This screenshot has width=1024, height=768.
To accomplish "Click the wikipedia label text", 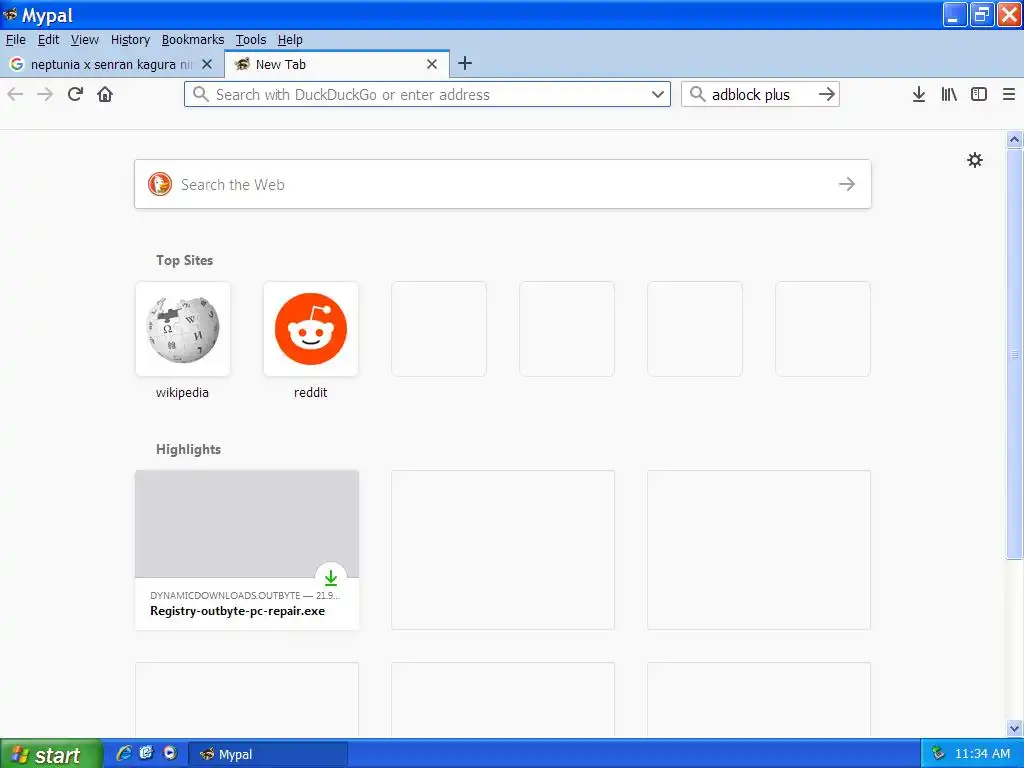I will coord(182,392).
